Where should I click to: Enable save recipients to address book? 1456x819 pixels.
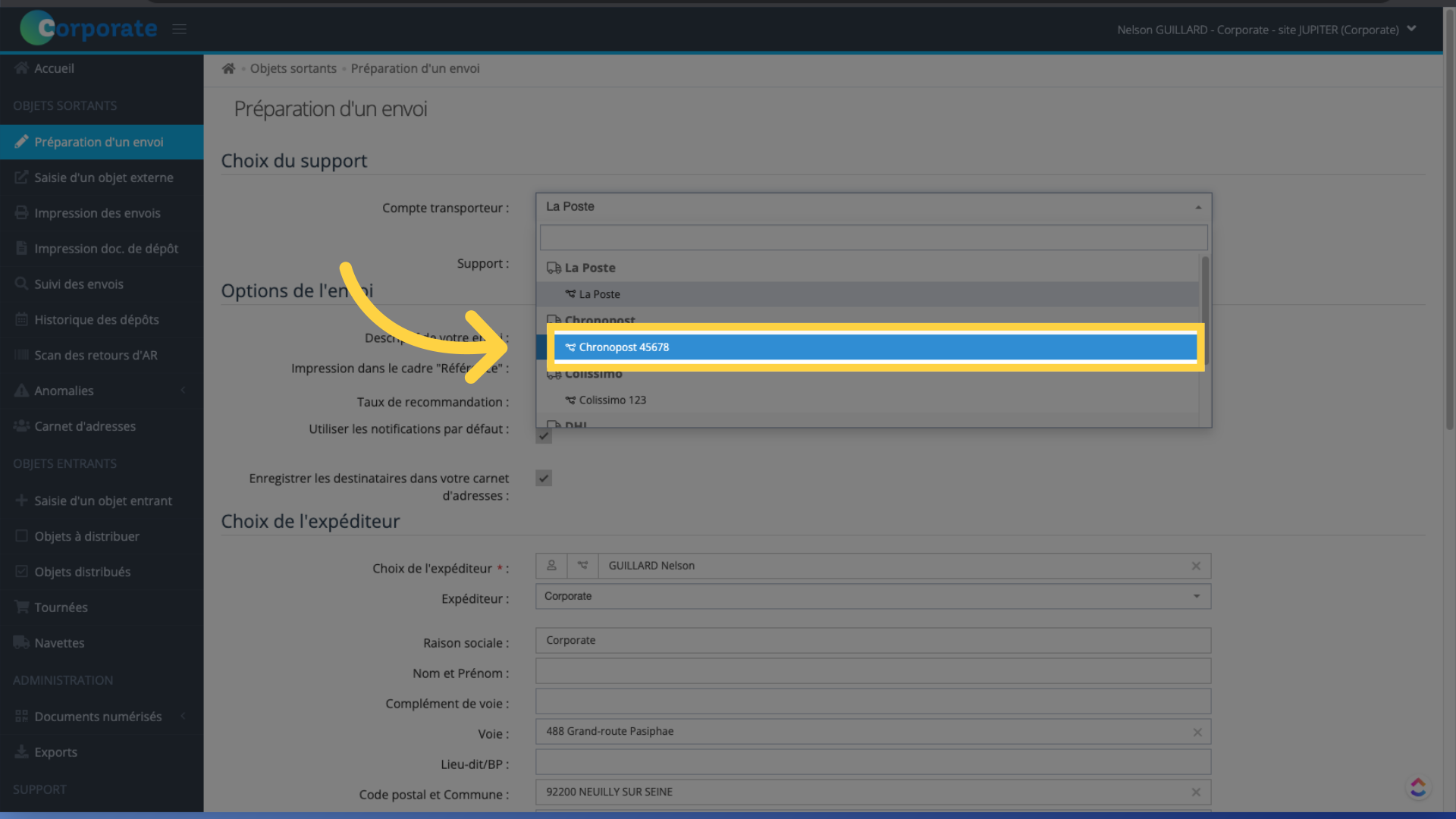pyautogui.click(x=544, y=478)
